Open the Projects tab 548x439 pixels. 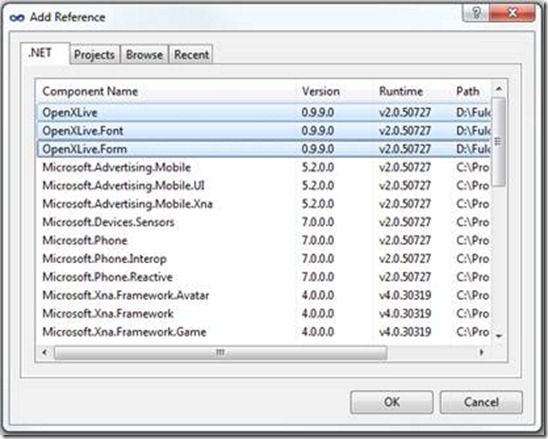(x=94, y=55)
